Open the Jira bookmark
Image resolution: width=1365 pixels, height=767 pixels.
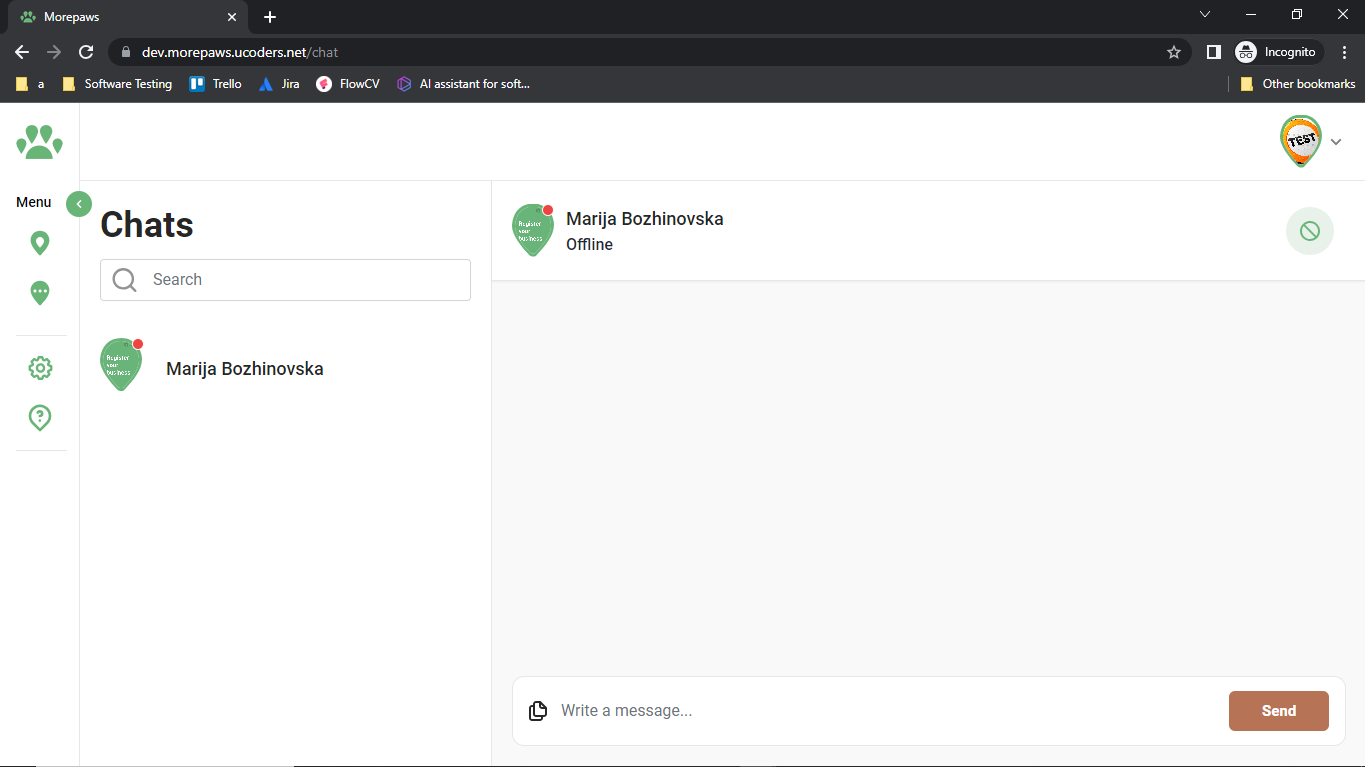coord(279,84)
